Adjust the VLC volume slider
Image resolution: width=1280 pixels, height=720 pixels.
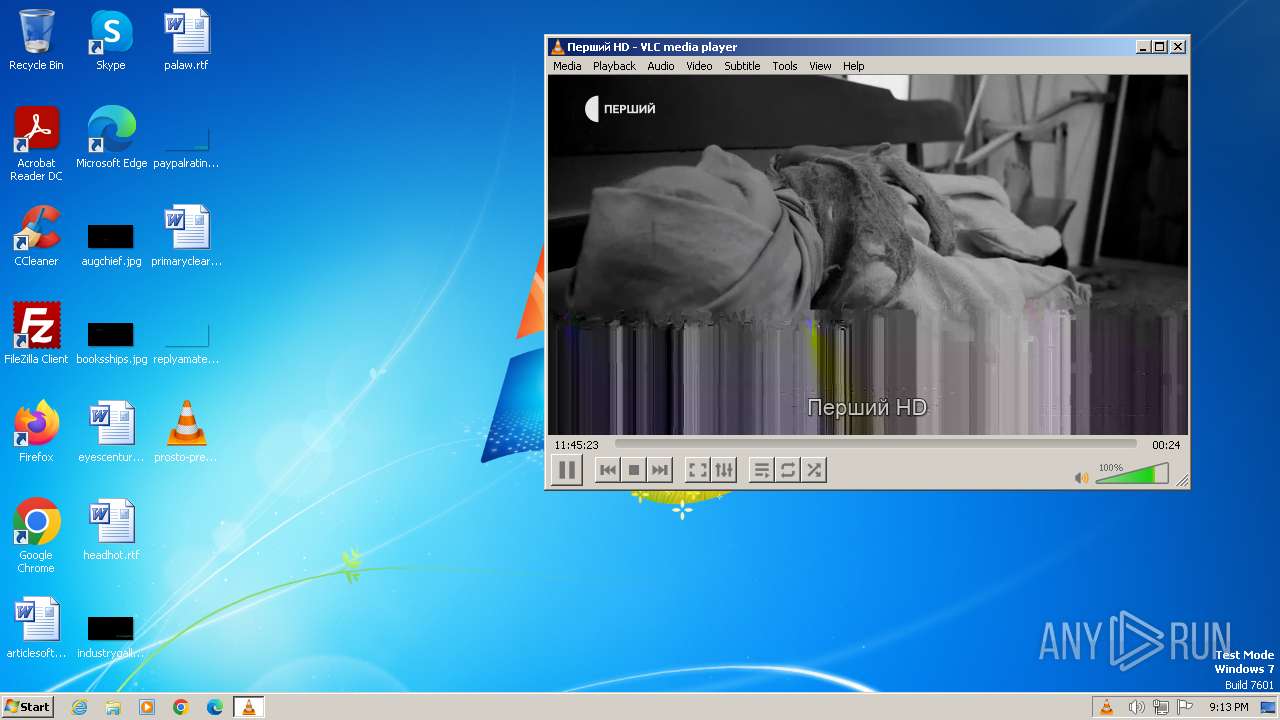coord(1132,474)
